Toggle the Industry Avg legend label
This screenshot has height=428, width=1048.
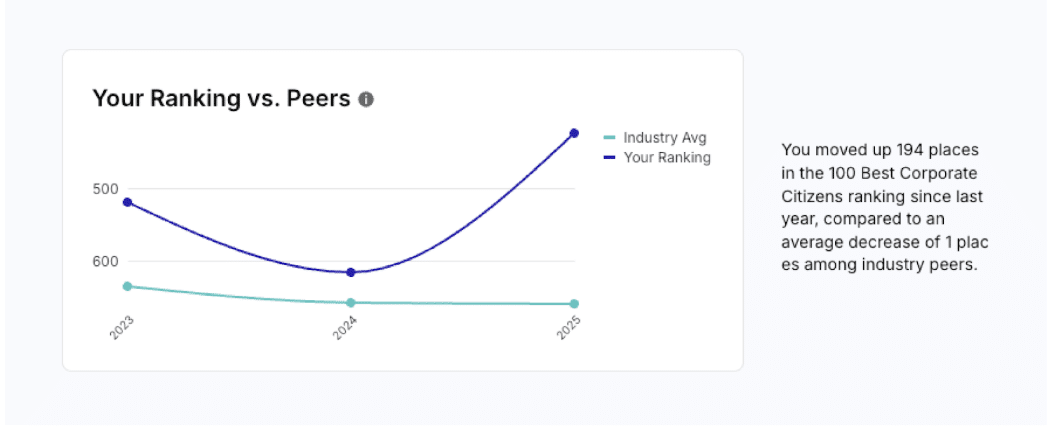pyautogui.click(x=665, y=138)
